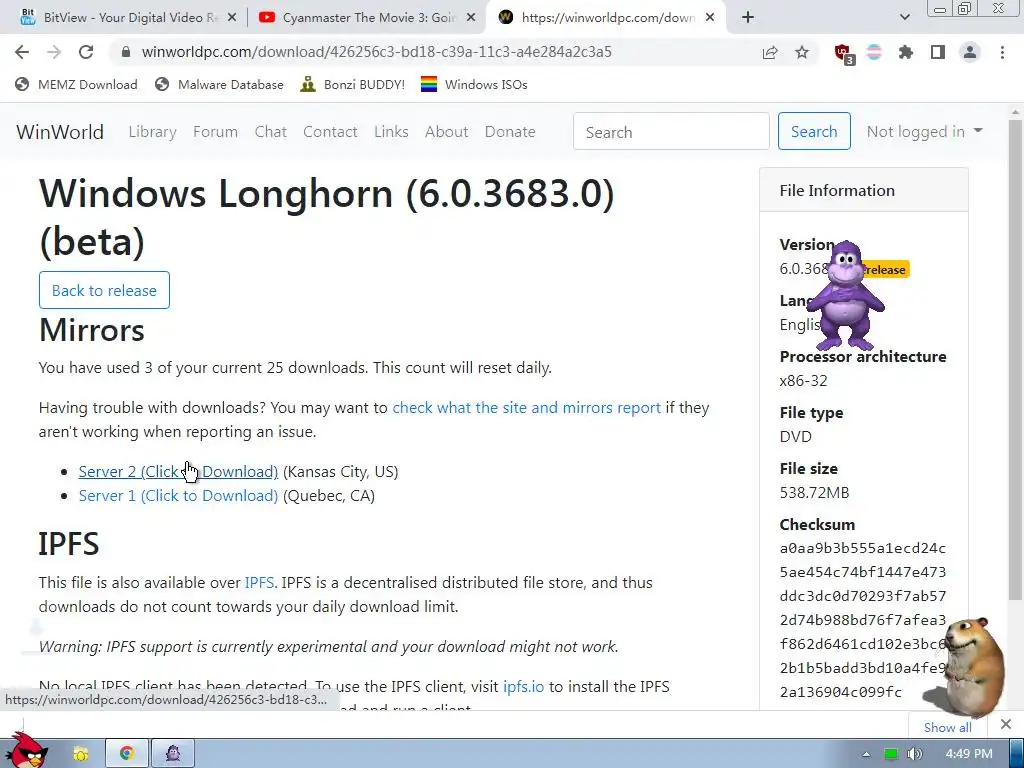Open a new browser tab

(748, 18)
